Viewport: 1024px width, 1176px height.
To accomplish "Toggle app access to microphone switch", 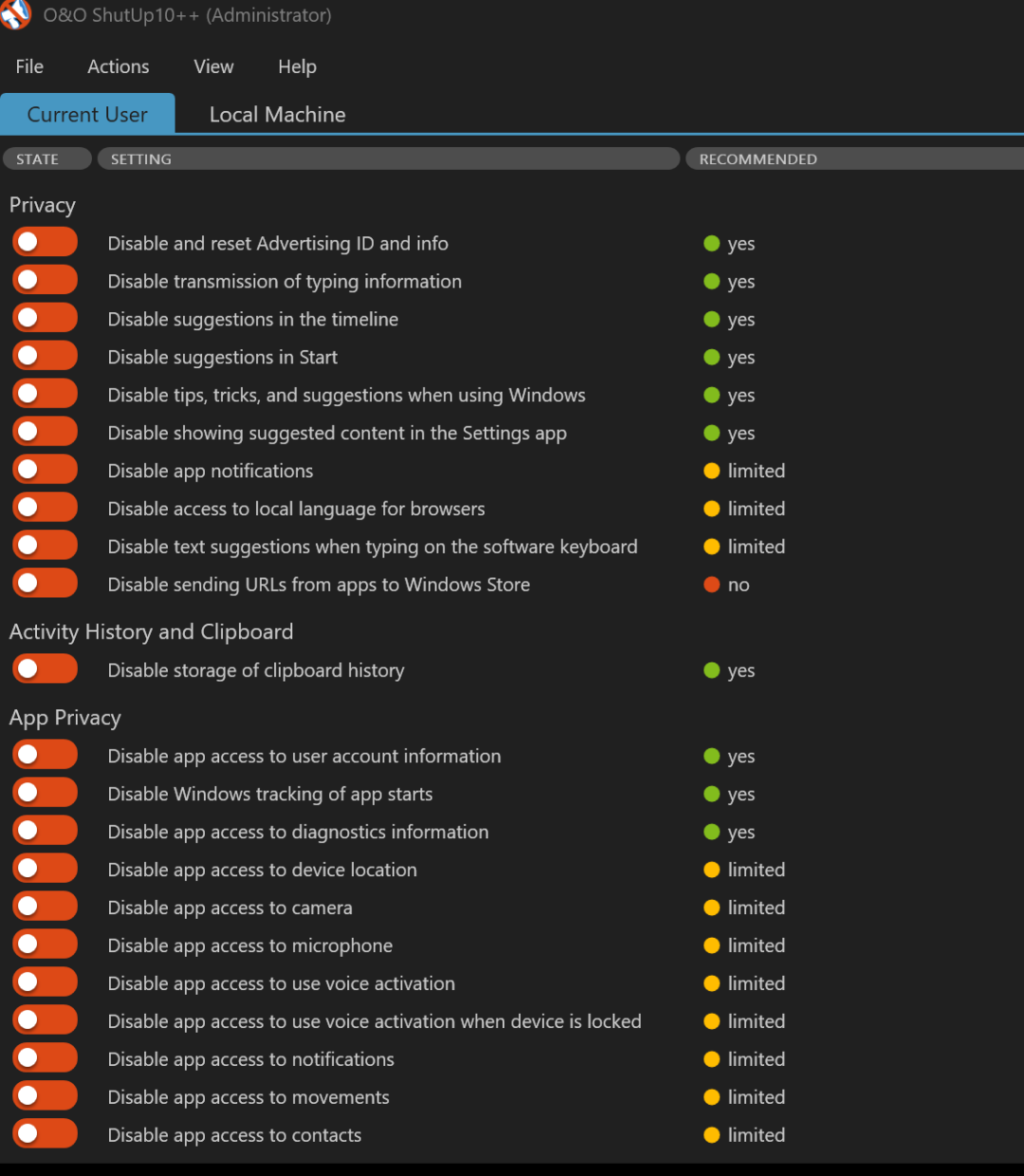I will coord(45,945).
